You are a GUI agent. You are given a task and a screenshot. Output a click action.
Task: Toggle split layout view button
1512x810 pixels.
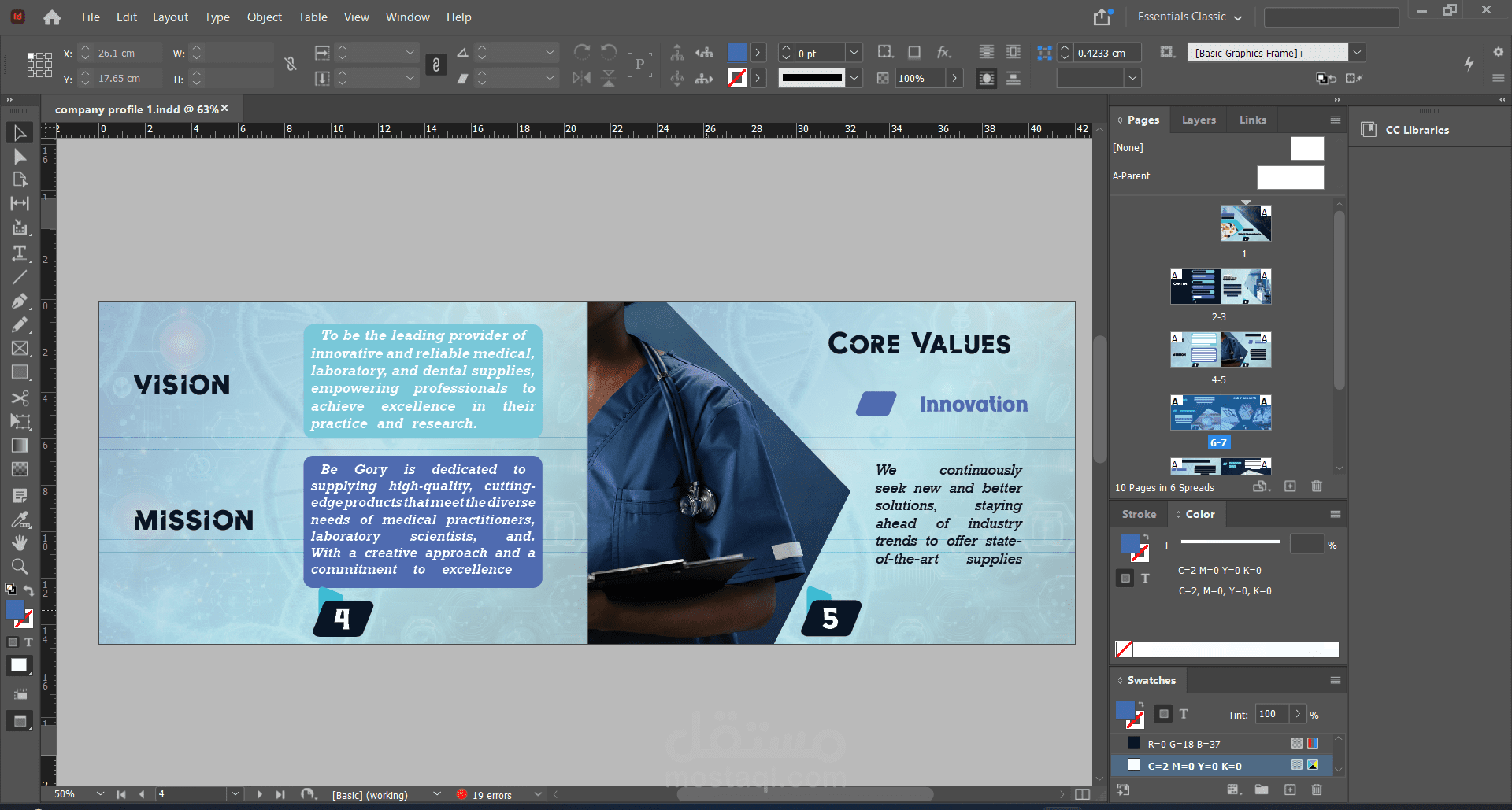pos(1083,794)
